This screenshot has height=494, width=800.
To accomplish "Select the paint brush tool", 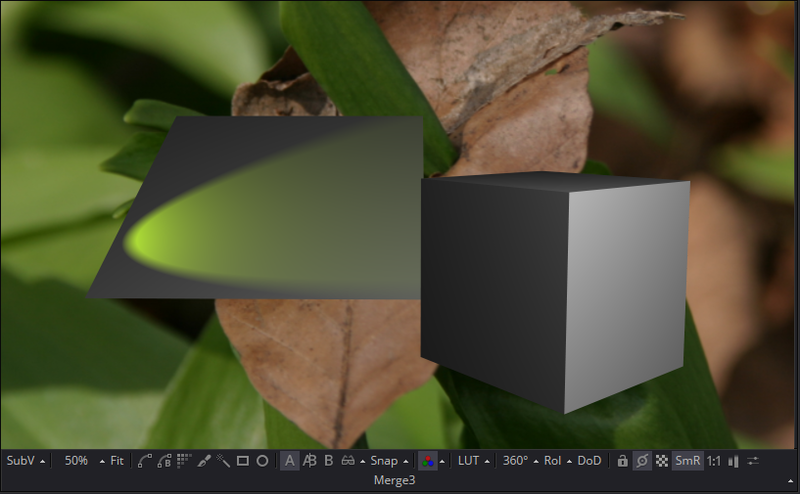I will [x=204, y=461].
